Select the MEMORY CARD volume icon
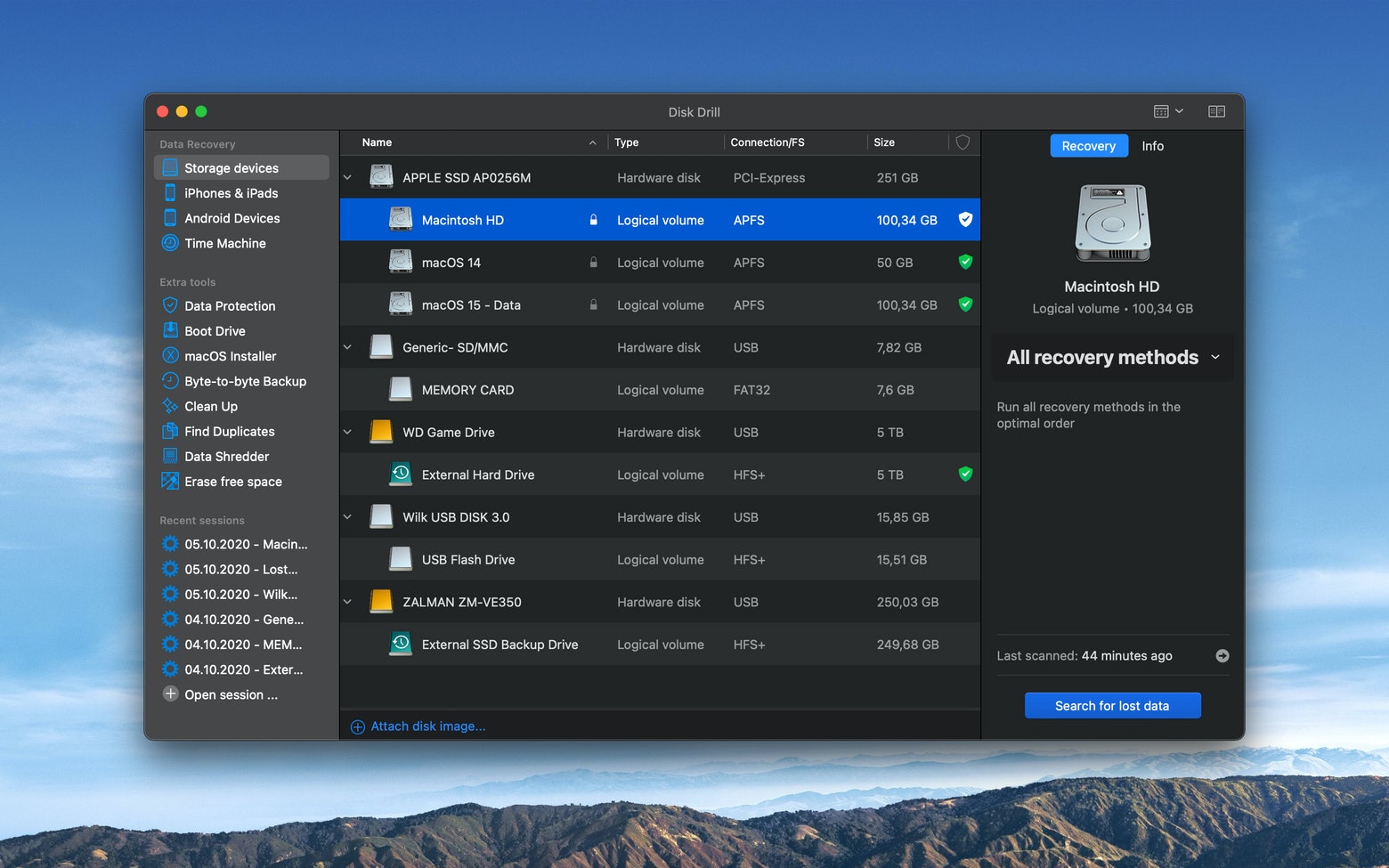1389x868 pixels. point(401,389)
